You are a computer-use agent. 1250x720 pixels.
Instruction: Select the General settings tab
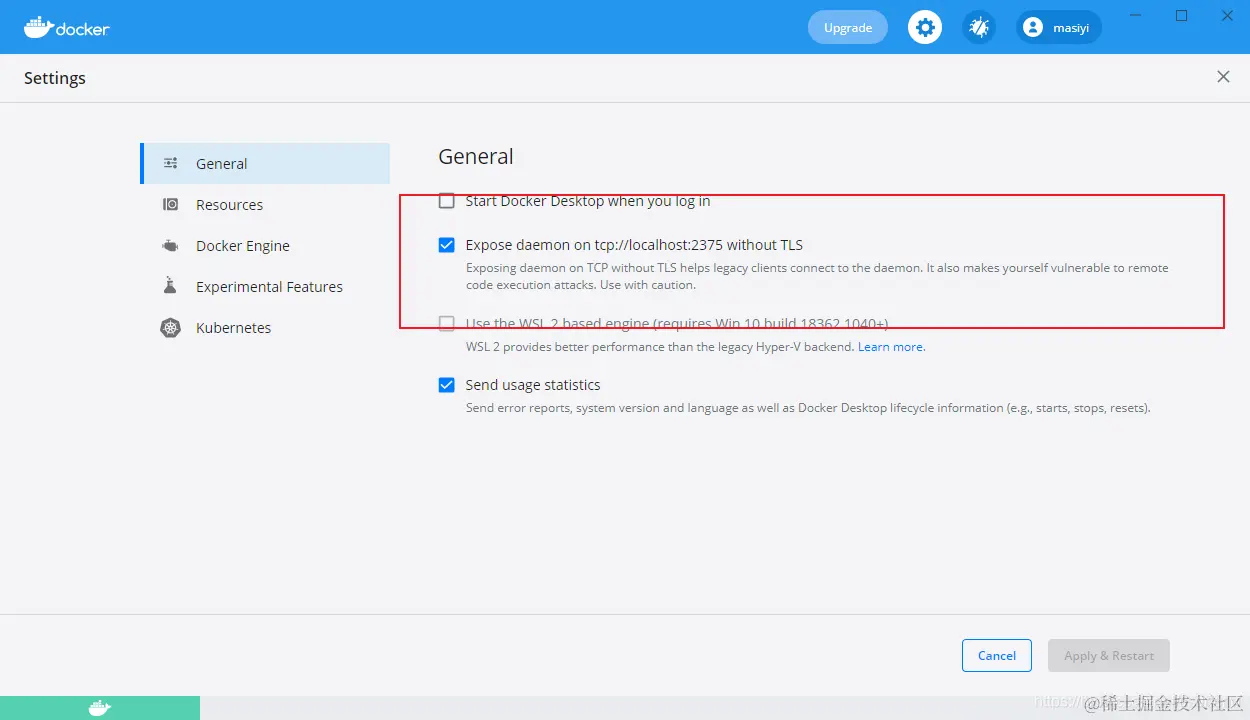[x=265, y=164]
